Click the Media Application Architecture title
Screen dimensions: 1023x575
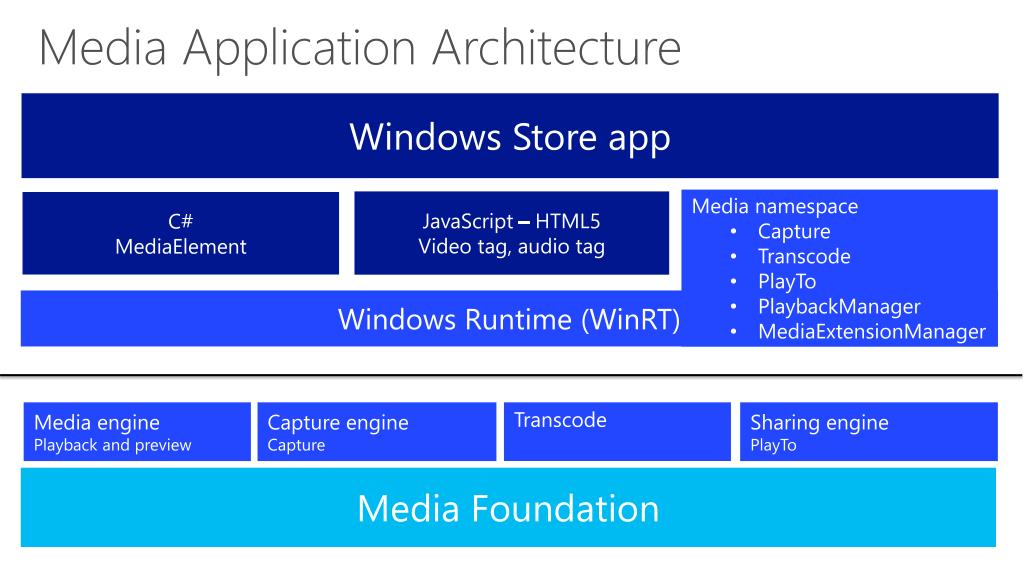(x=359, y=48)
